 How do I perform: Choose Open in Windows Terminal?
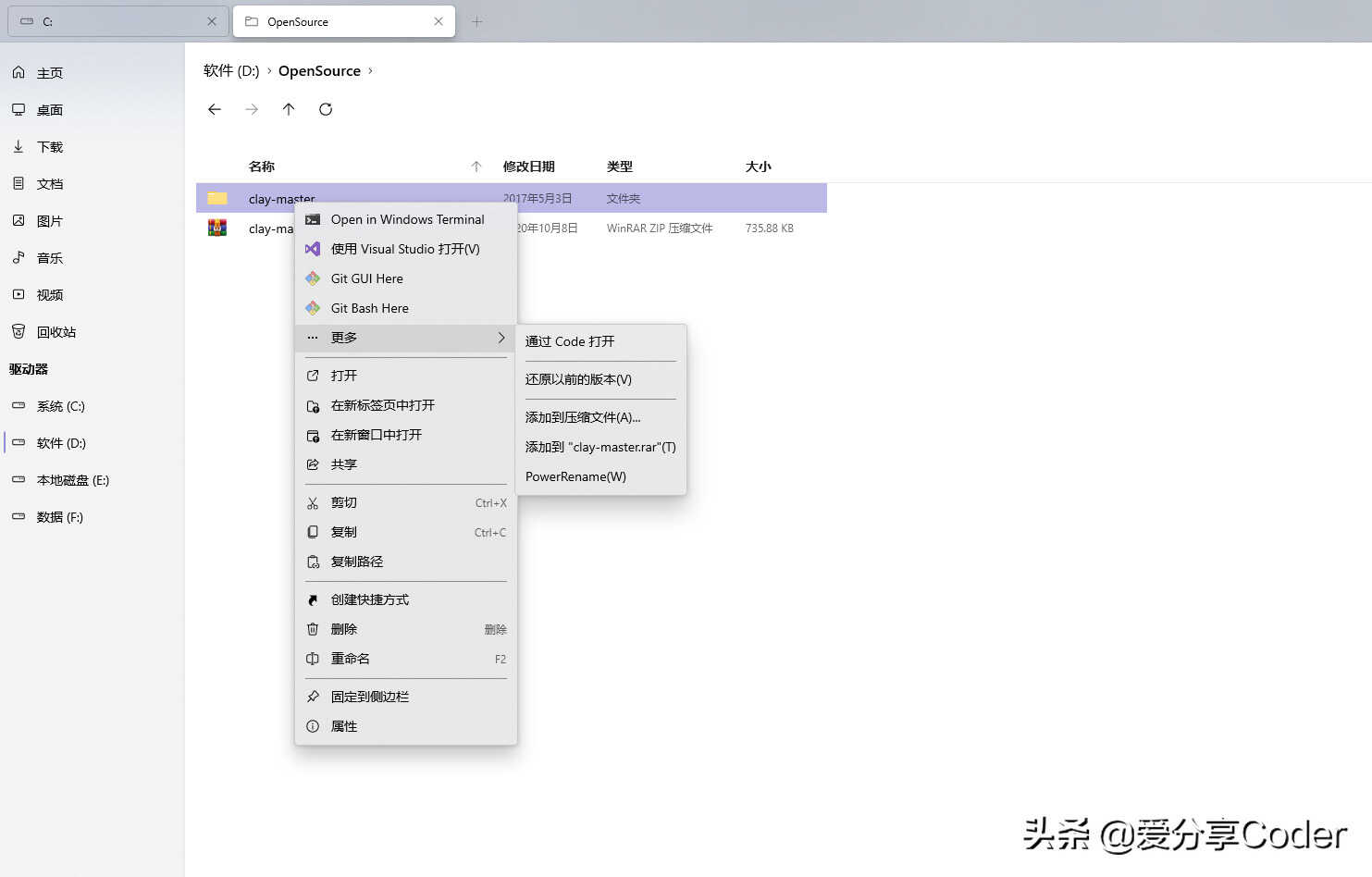point(407,219)
